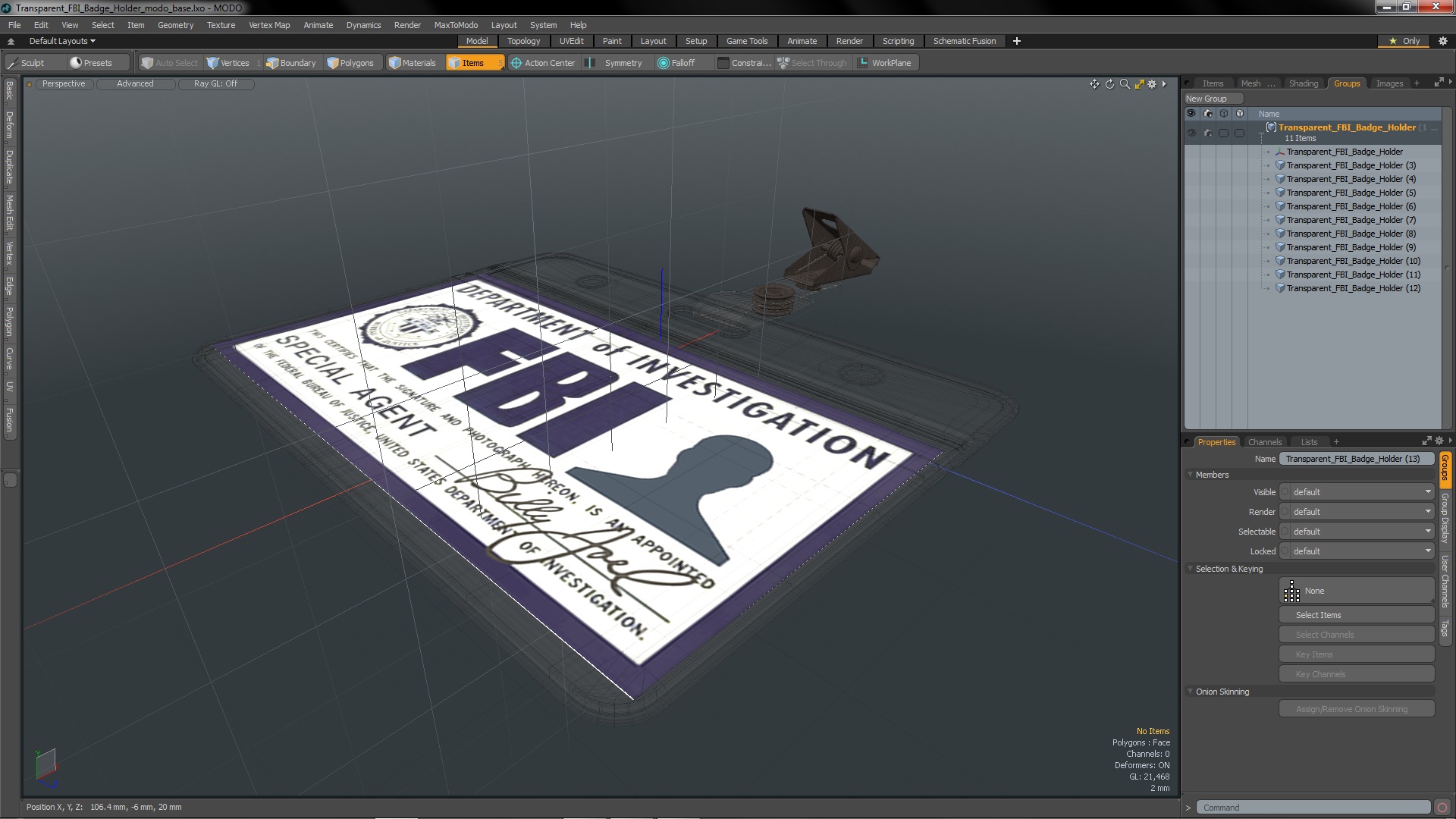Open the Vertex Map menu

pyautogui.click(x=268, y=25)
